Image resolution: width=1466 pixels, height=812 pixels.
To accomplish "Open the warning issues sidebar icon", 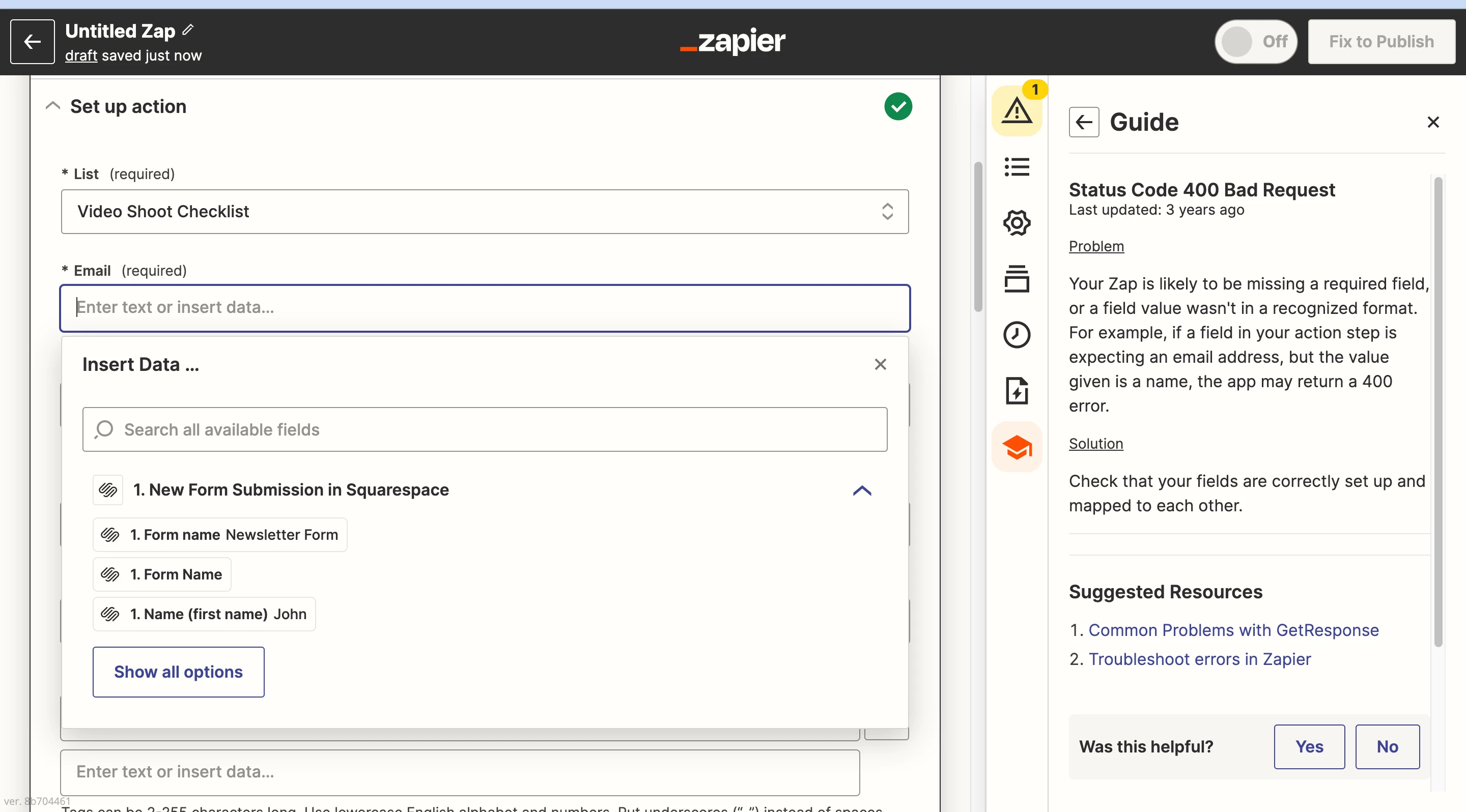I will pyautogui.click(x=1017, y=110).
